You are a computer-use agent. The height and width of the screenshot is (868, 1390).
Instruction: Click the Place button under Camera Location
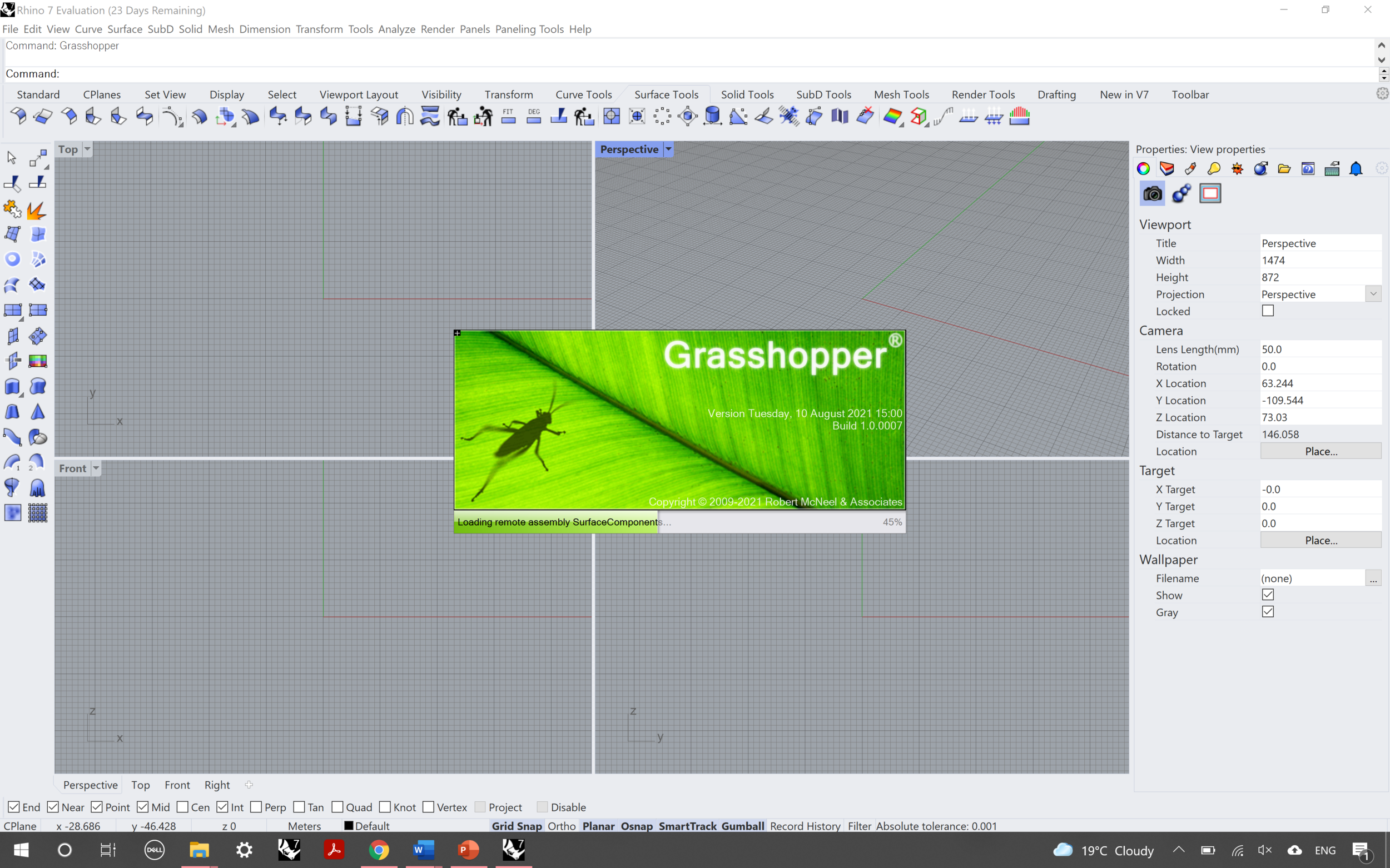(x=1321, y=451)
